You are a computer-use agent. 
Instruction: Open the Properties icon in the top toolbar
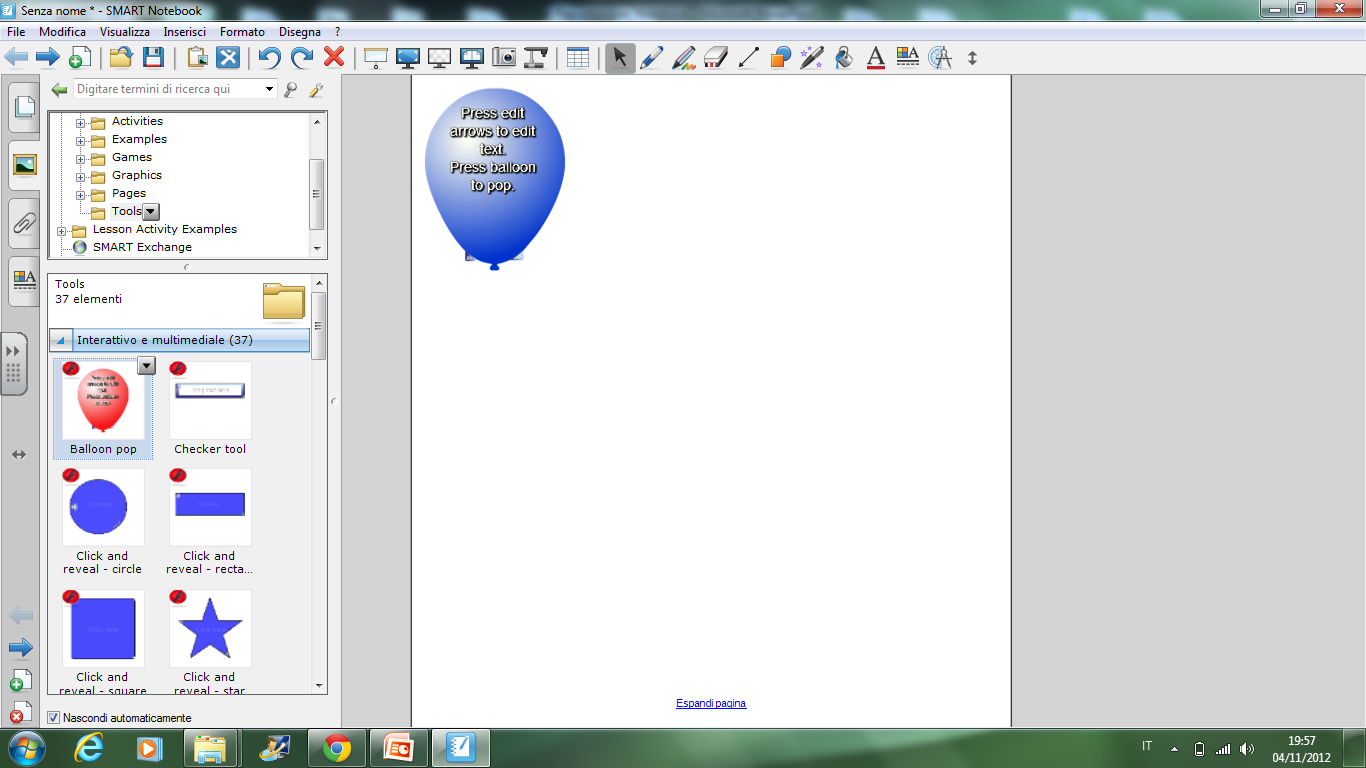coord(908,57)
